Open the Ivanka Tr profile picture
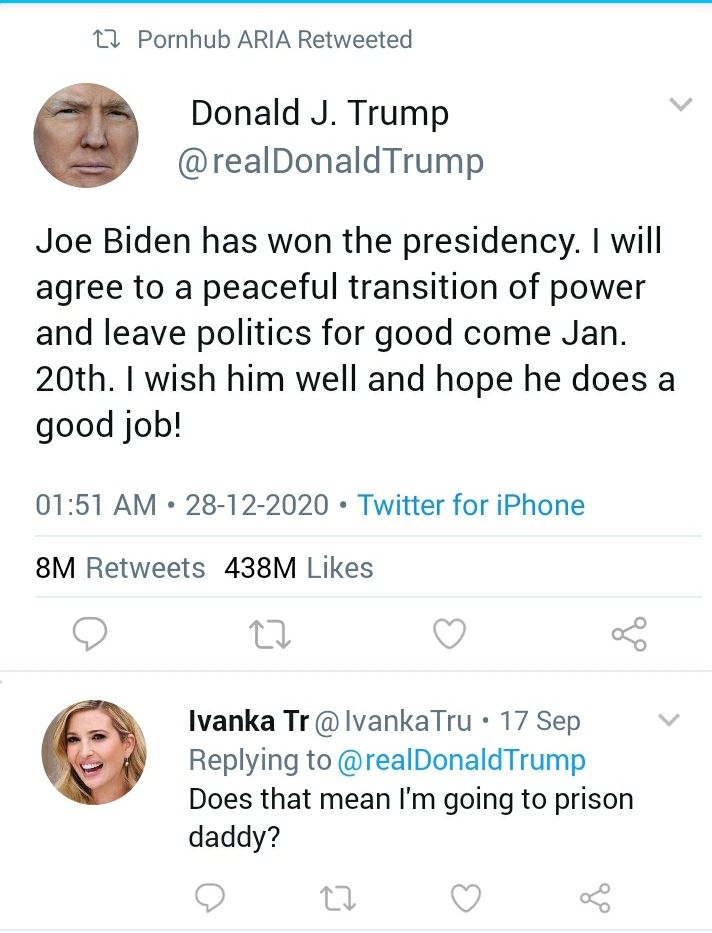 [x=94, y=752]
